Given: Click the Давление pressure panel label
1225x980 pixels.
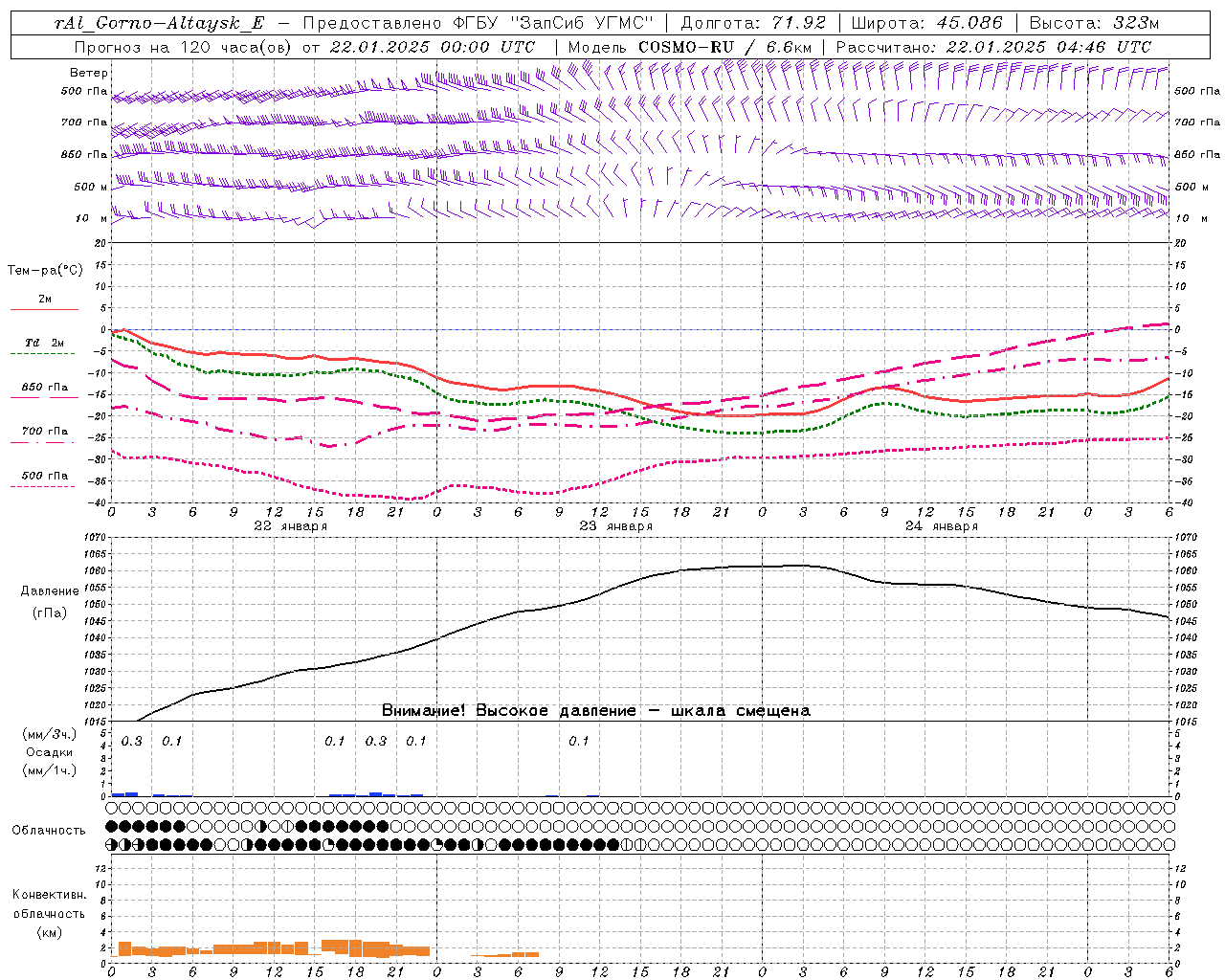Looking at the screenshot, I should [50, 591].
